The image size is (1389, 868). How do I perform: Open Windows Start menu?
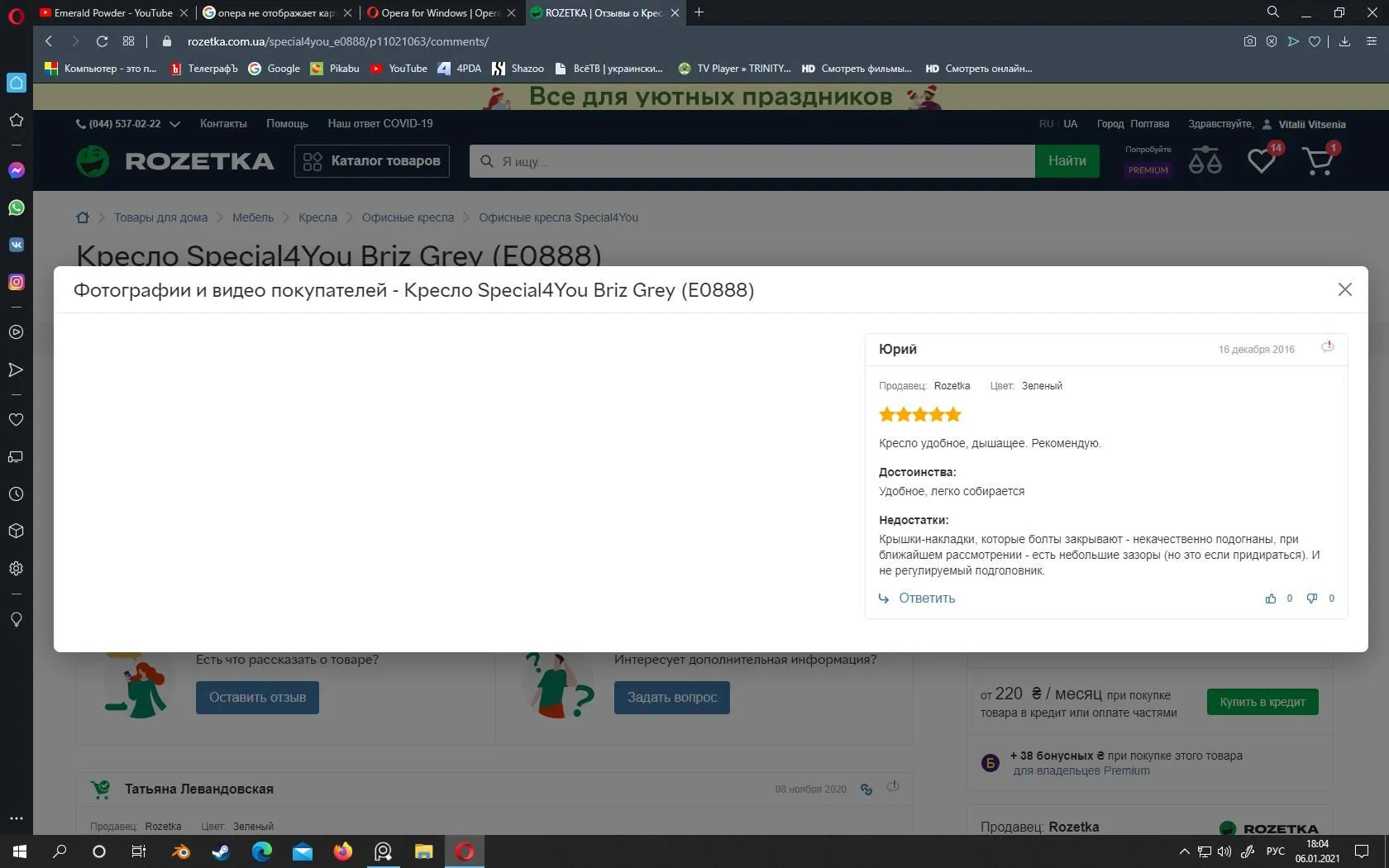20,851
